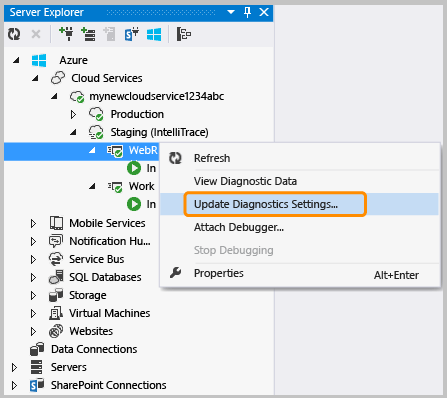
Task: Collapse the Cloud Services node
Action: 35,78
